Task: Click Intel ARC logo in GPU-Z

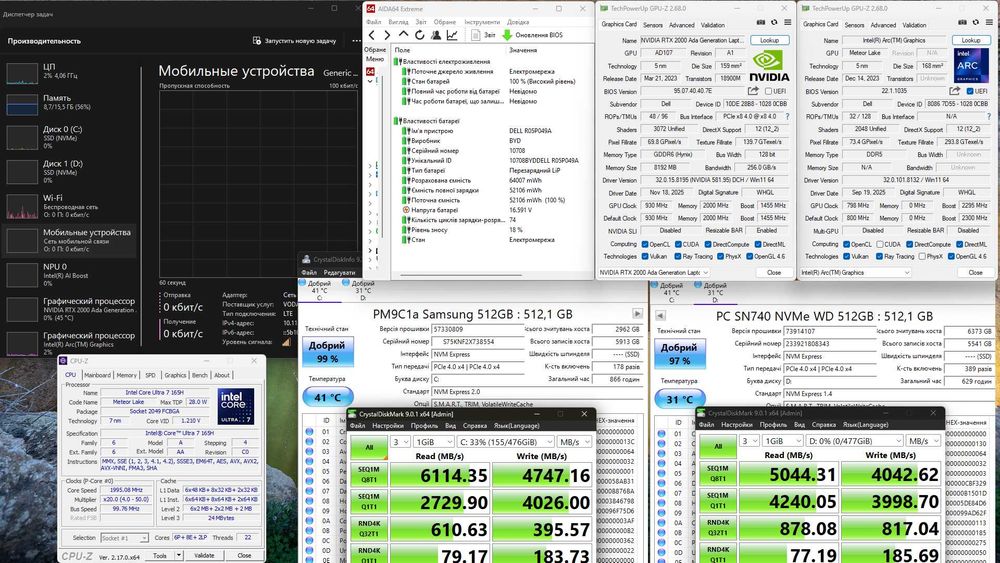Action: tap(971, 66)
